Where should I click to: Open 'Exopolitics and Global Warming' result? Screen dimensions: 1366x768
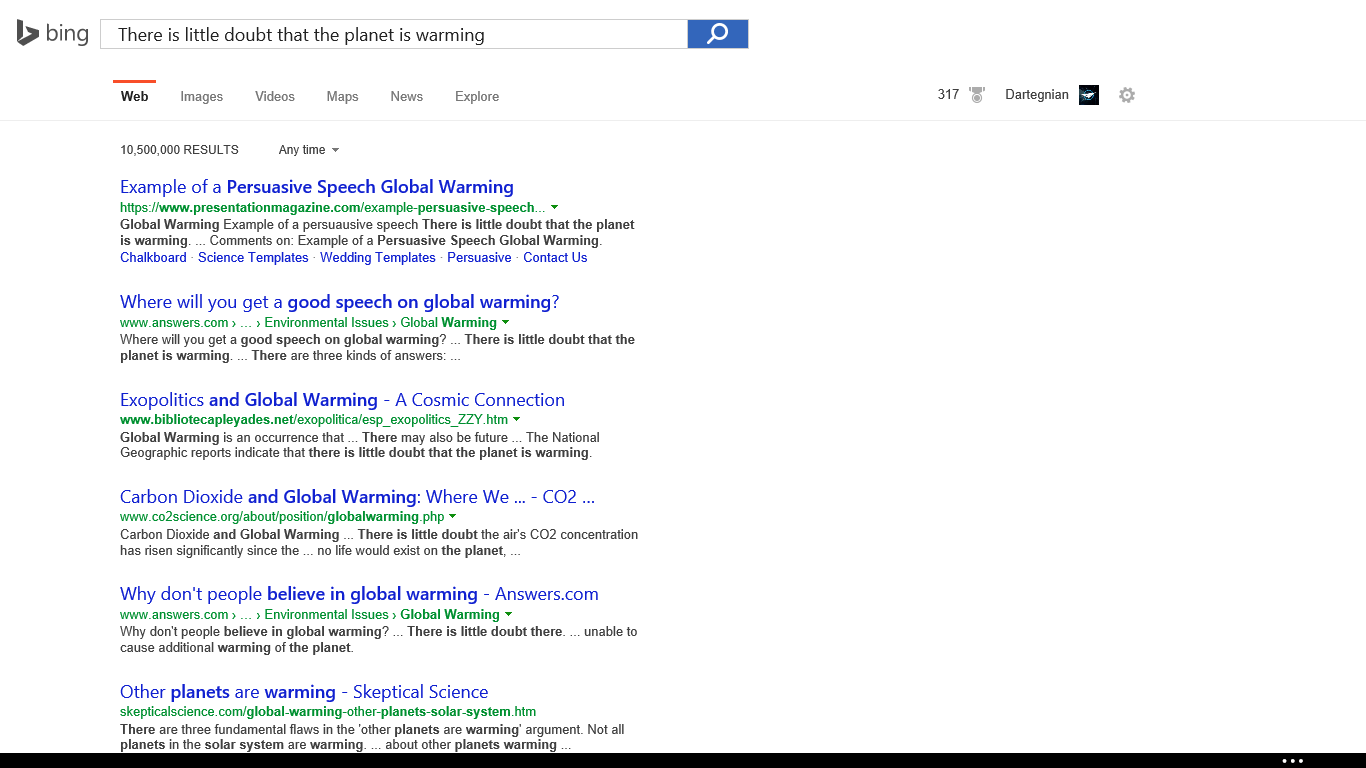342,400
